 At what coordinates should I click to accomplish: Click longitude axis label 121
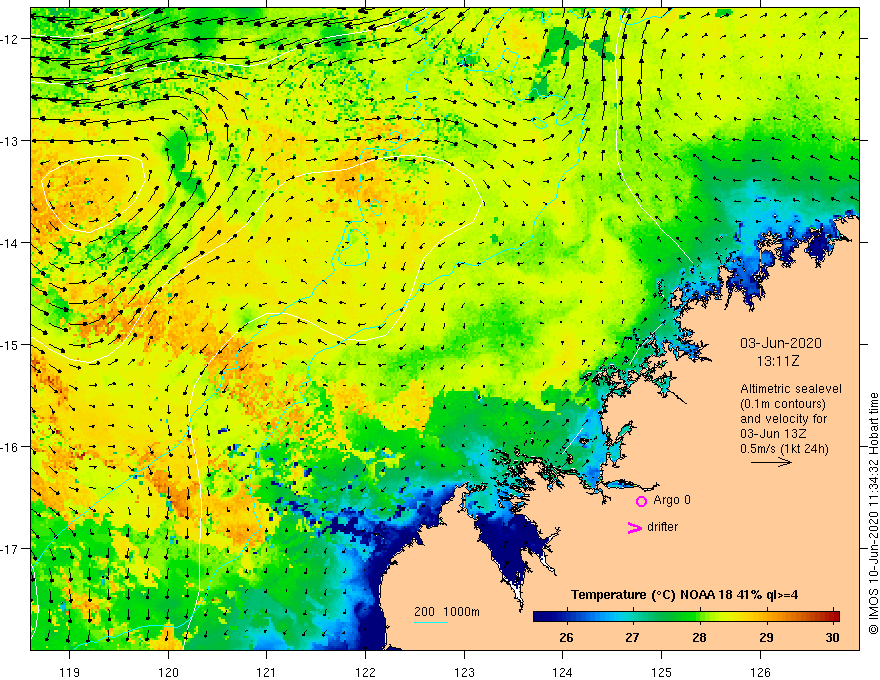[x=267, y=672]
